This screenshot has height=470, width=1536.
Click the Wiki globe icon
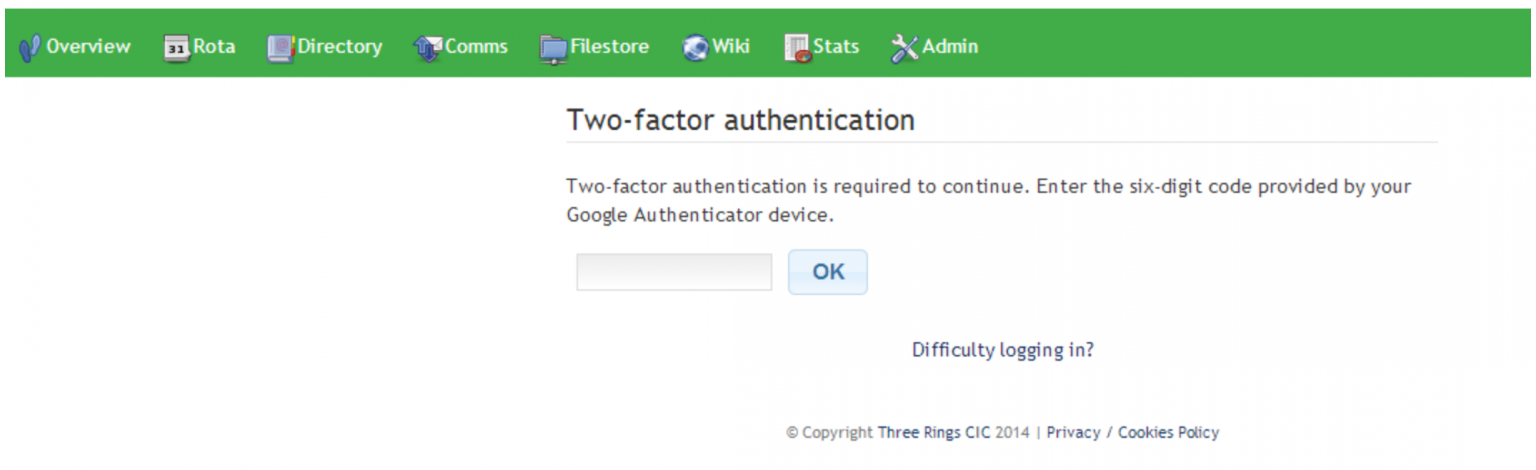coord(696,47)
